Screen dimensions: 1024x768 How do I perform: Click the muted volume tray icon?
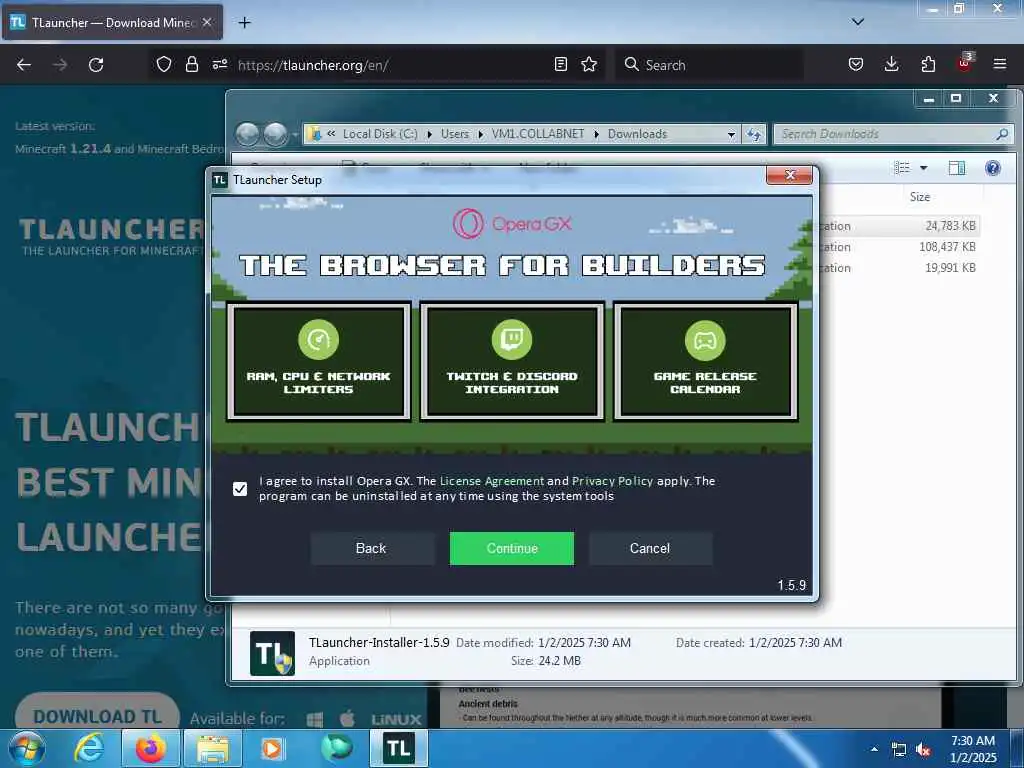(923, 750)
